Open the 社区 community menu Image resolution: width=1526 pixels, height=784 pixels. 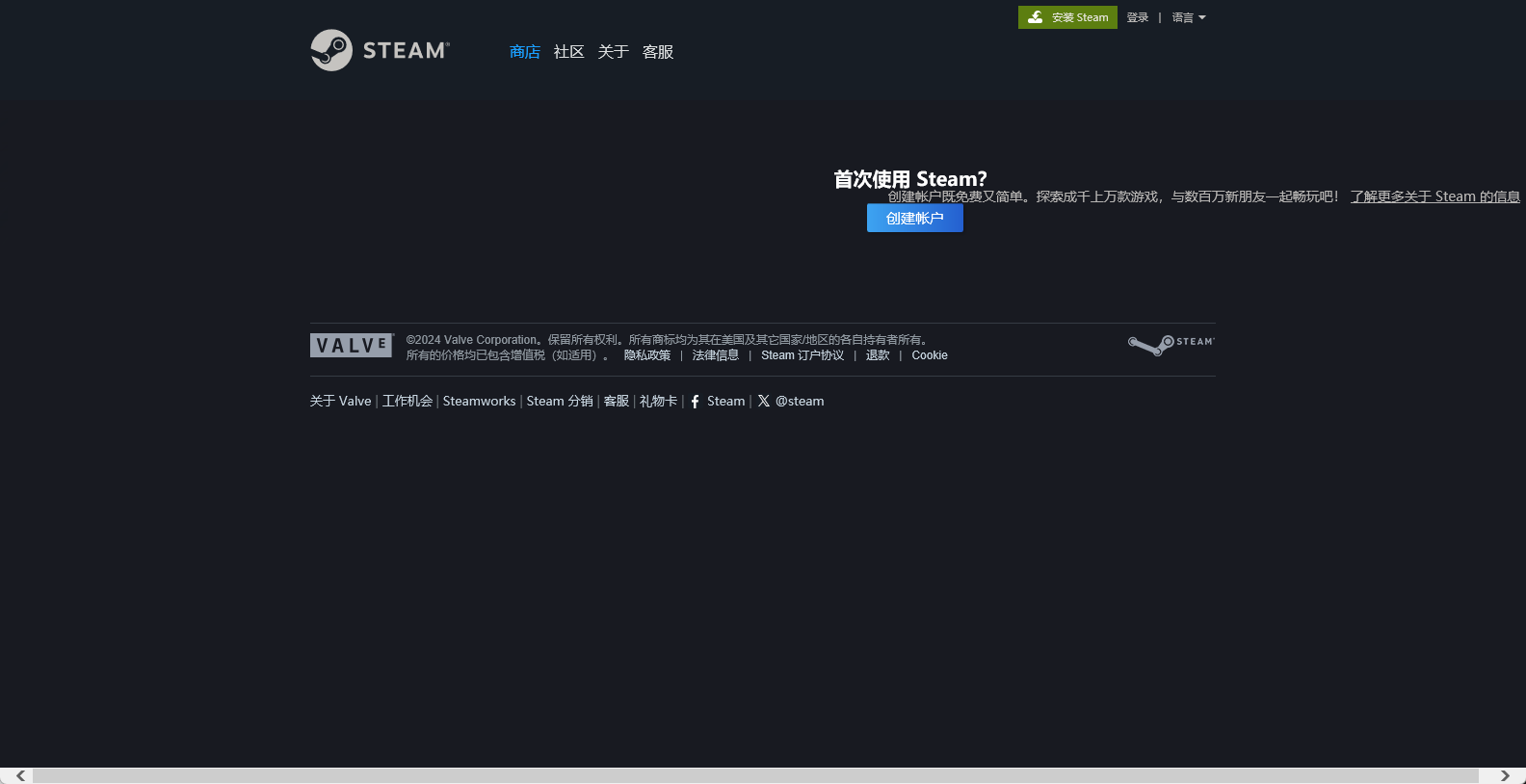point(569,52)
